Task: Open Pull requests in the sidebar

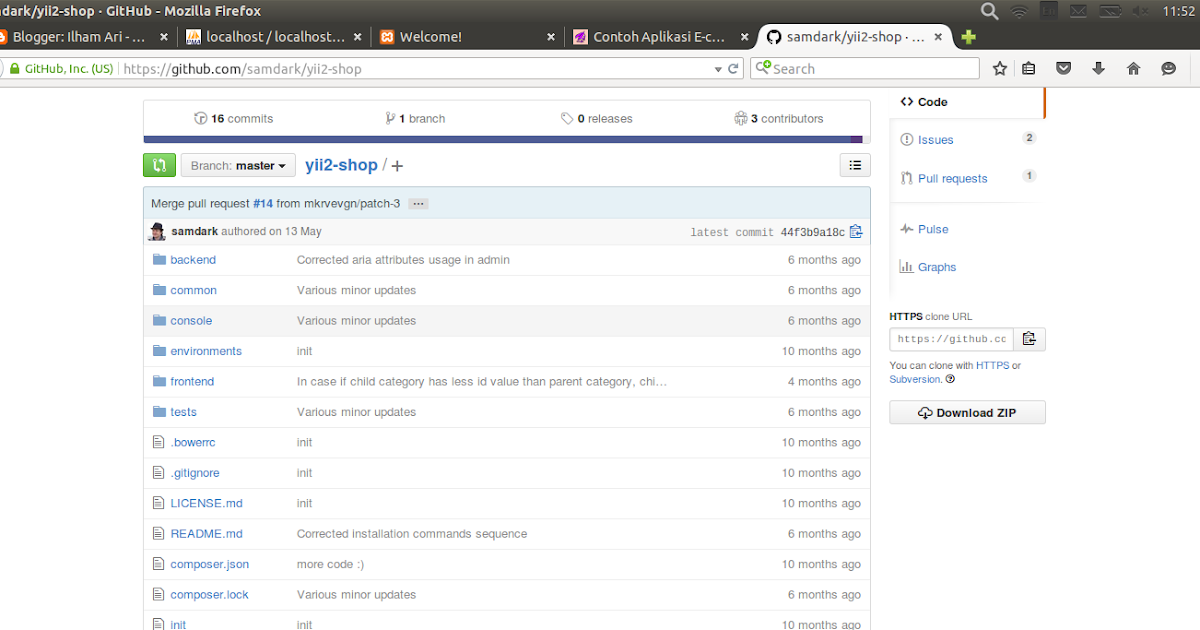Action: tap(944, 179)
